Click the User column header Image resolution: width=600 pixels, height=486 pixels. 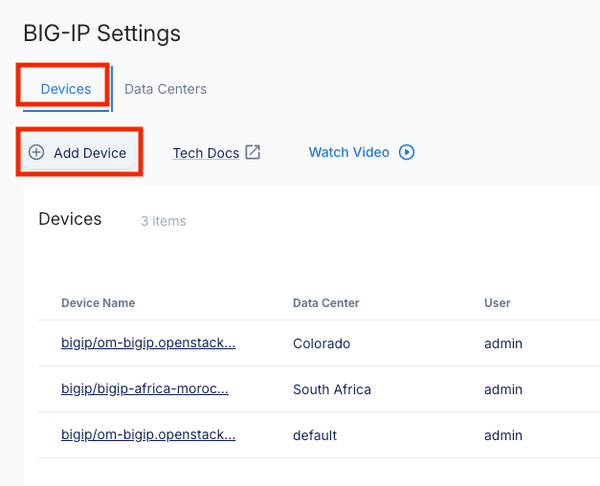497,303
